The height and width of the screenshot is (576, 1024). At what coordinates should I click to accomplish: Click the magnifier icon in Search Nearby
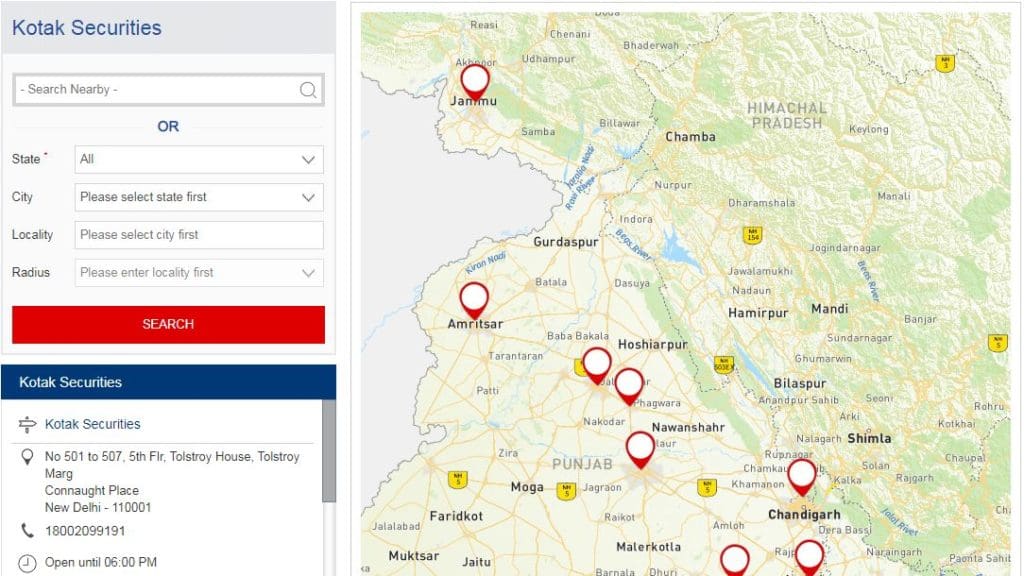pos(308,89)
